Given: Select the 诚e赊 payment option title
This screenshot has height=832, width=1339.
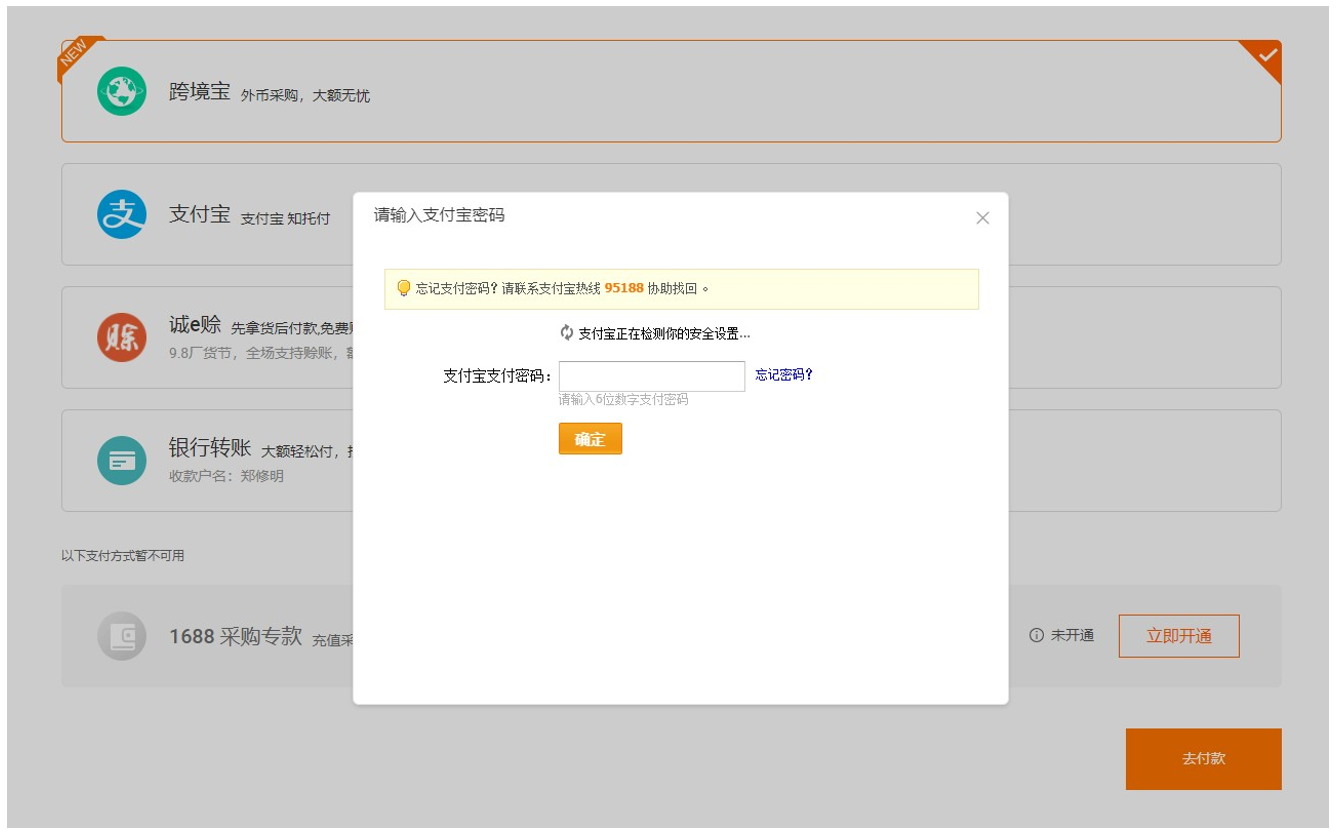Looking at the screenshot, I should click(x=195, y=325).
